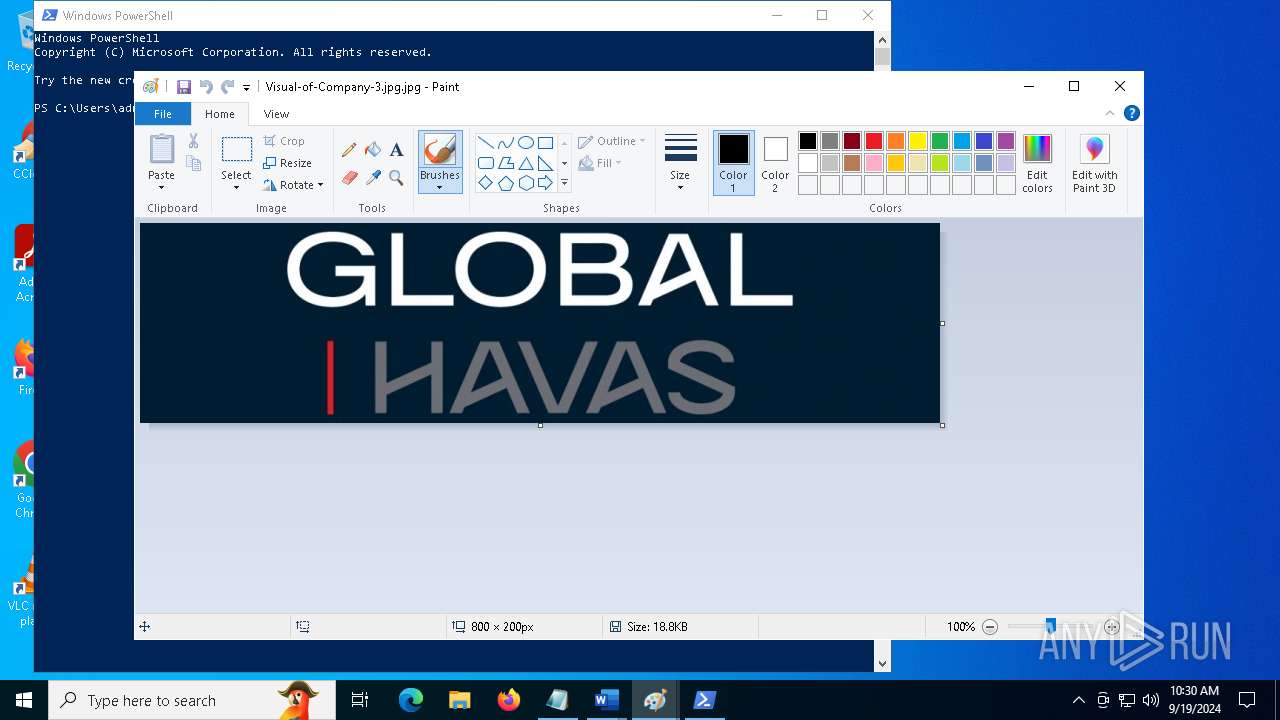The height and width of the screenshot is (720, 1280).
Task: Open the Brushes dropdown arrow
Action: pyautogui.click(x=440, y=188)
